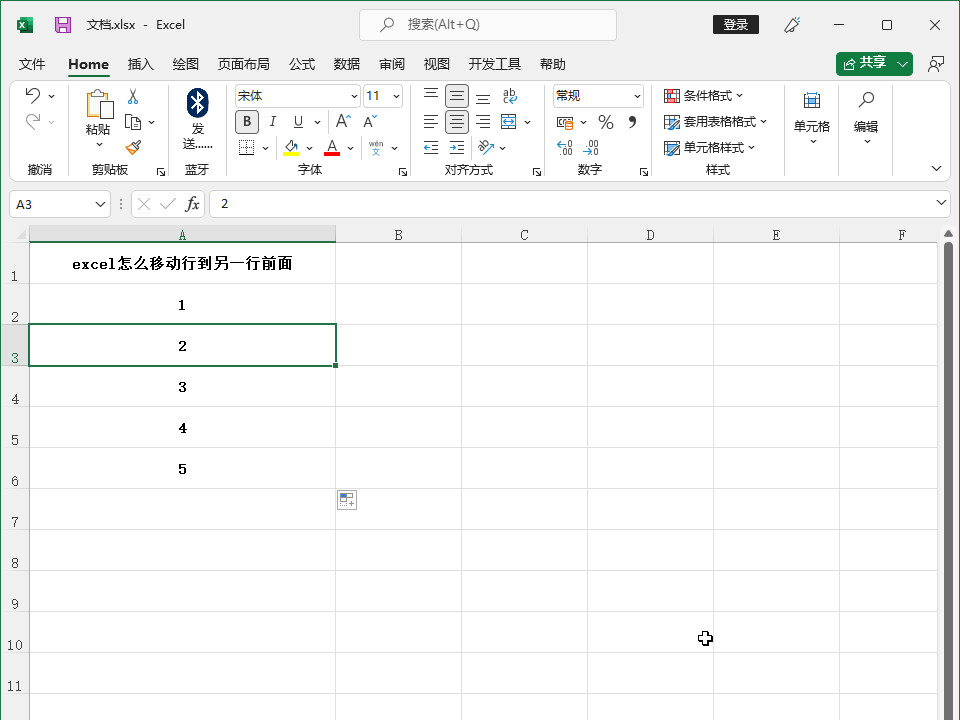Decrease decimal places

591,148
